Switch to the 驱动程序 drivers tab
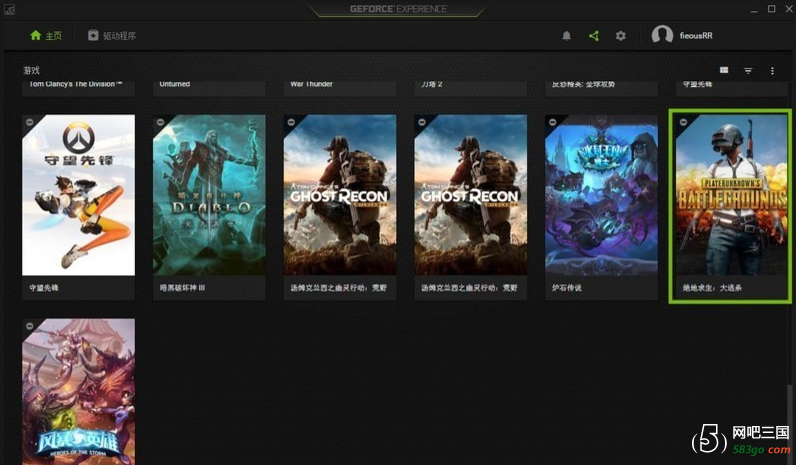The width and height of the screenshot is (796, 465). tap(112, 36)
